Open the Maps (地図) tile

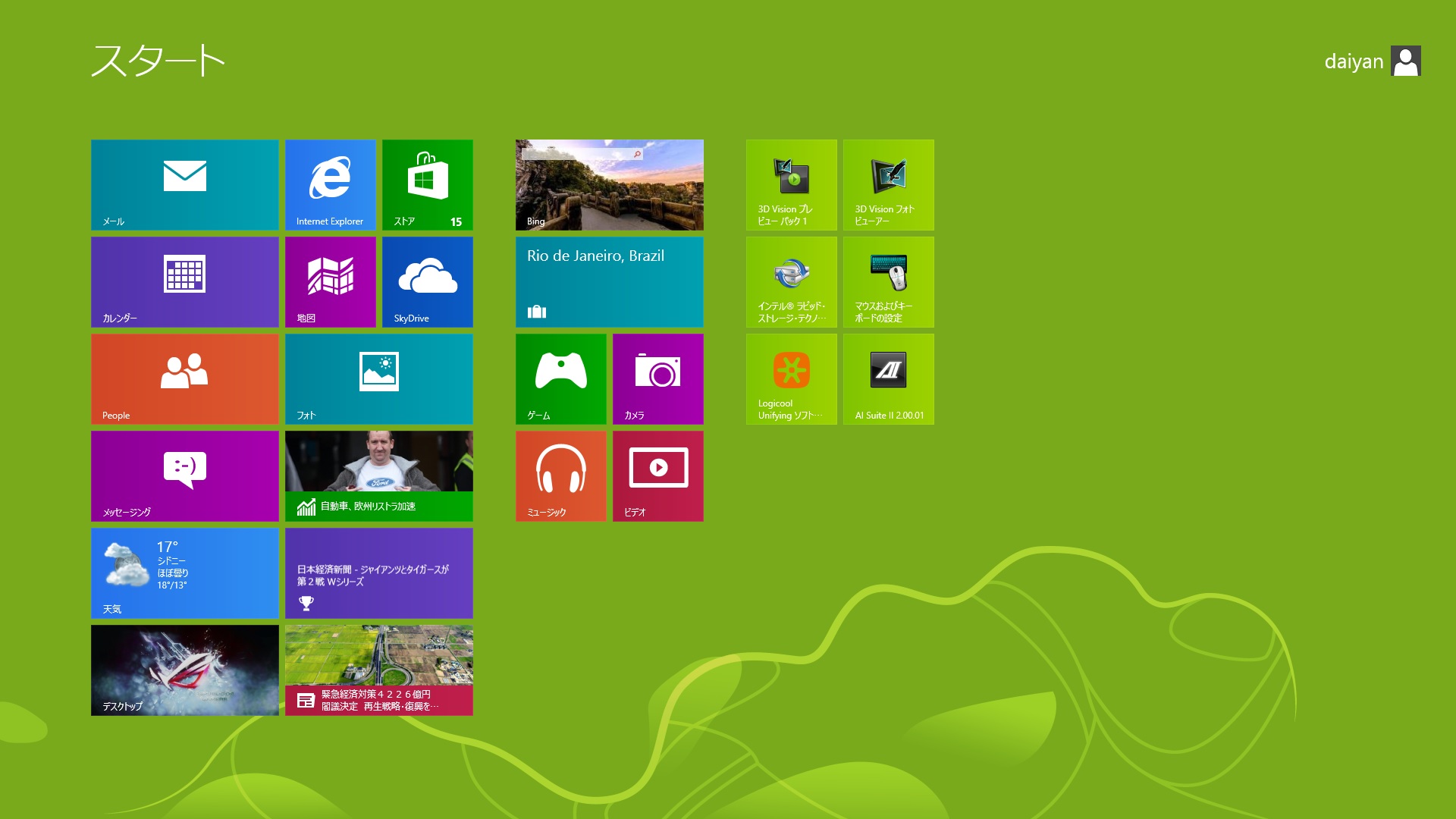tap(330, 281)
